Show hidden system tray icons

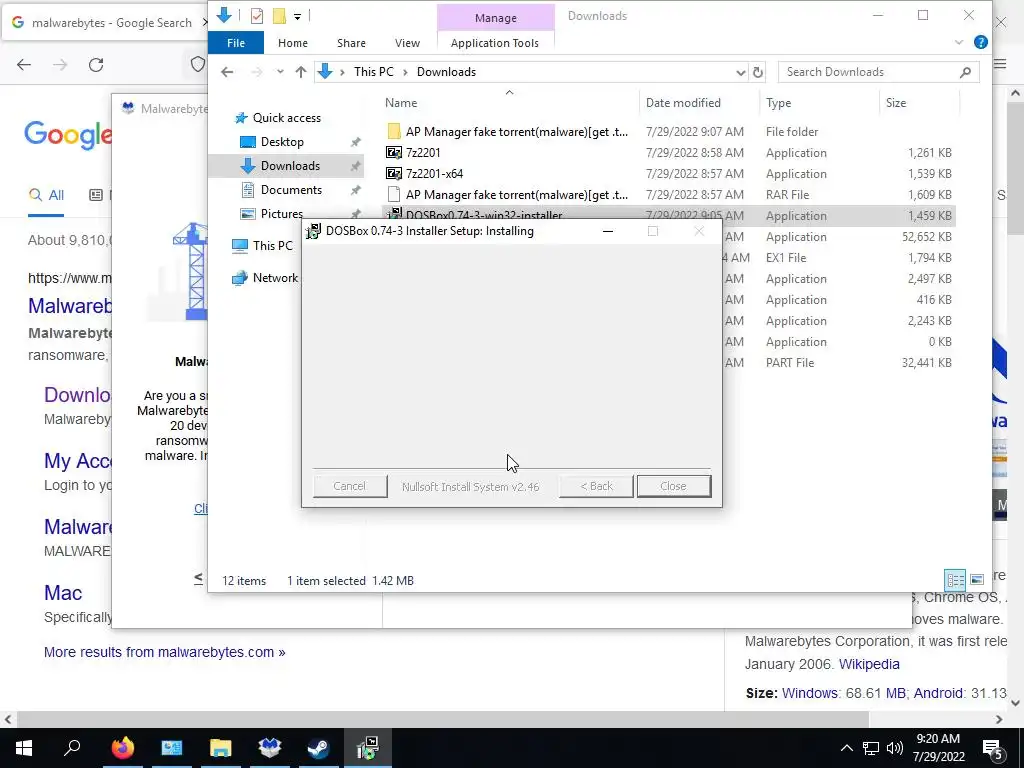846,748
